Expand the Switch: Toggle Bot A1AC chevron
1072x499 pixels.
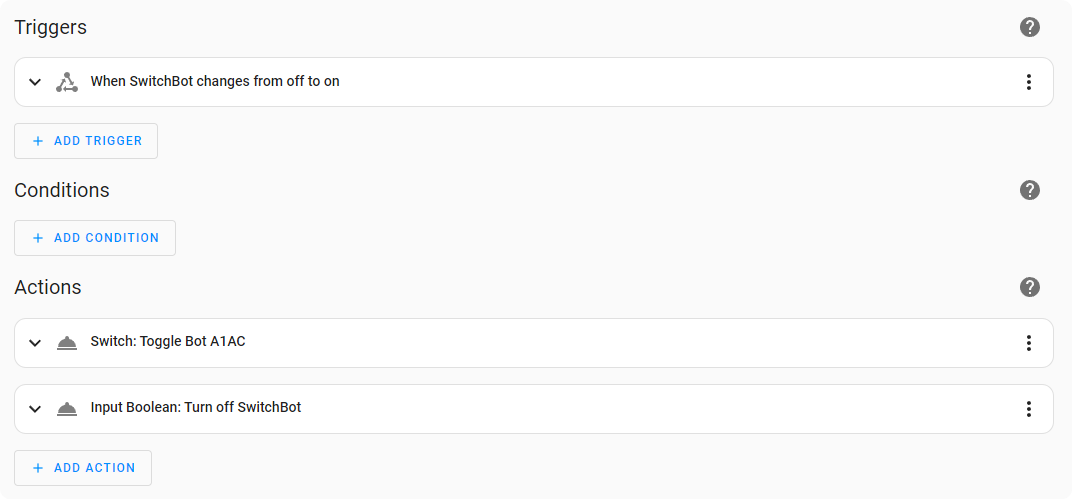pyautogui.click(x=35, y=343)
